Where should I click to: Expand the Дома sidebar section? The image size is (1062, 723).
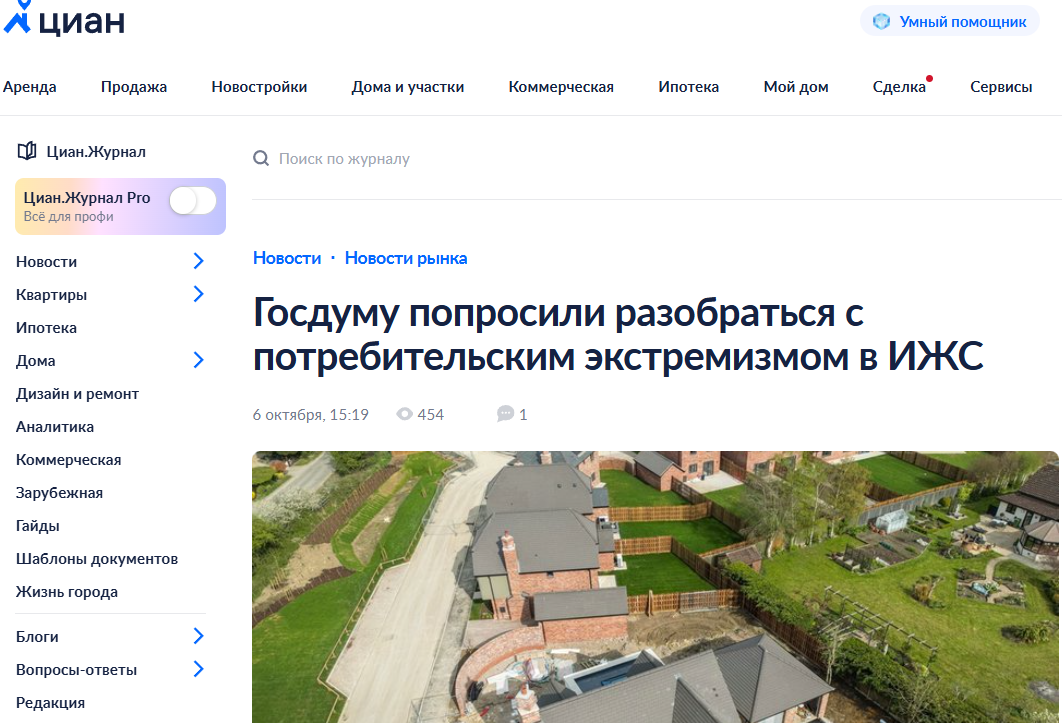197,360
